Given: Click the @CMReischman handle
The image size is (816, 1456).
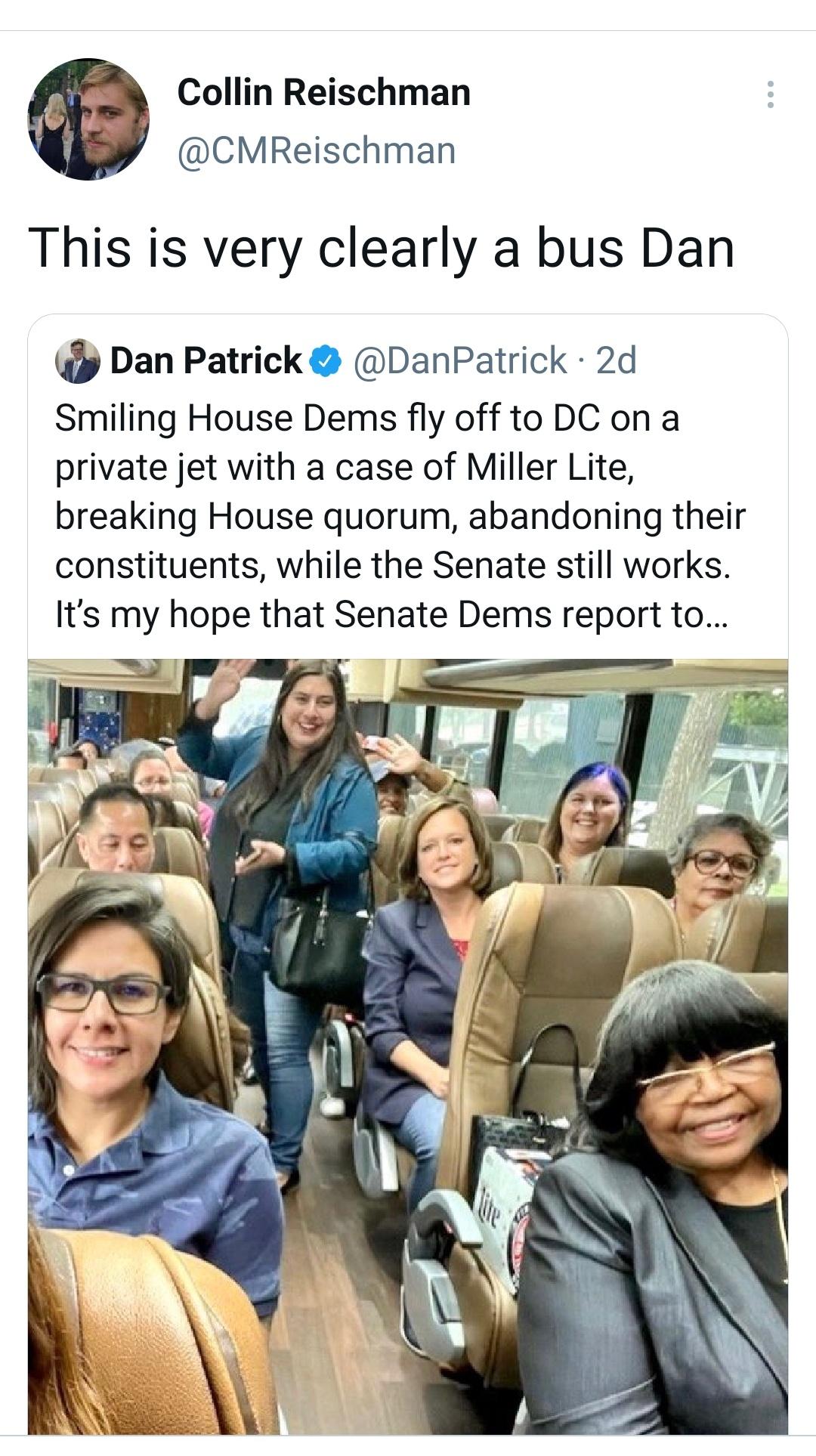Looking at the screenshot, I should 315,151.
